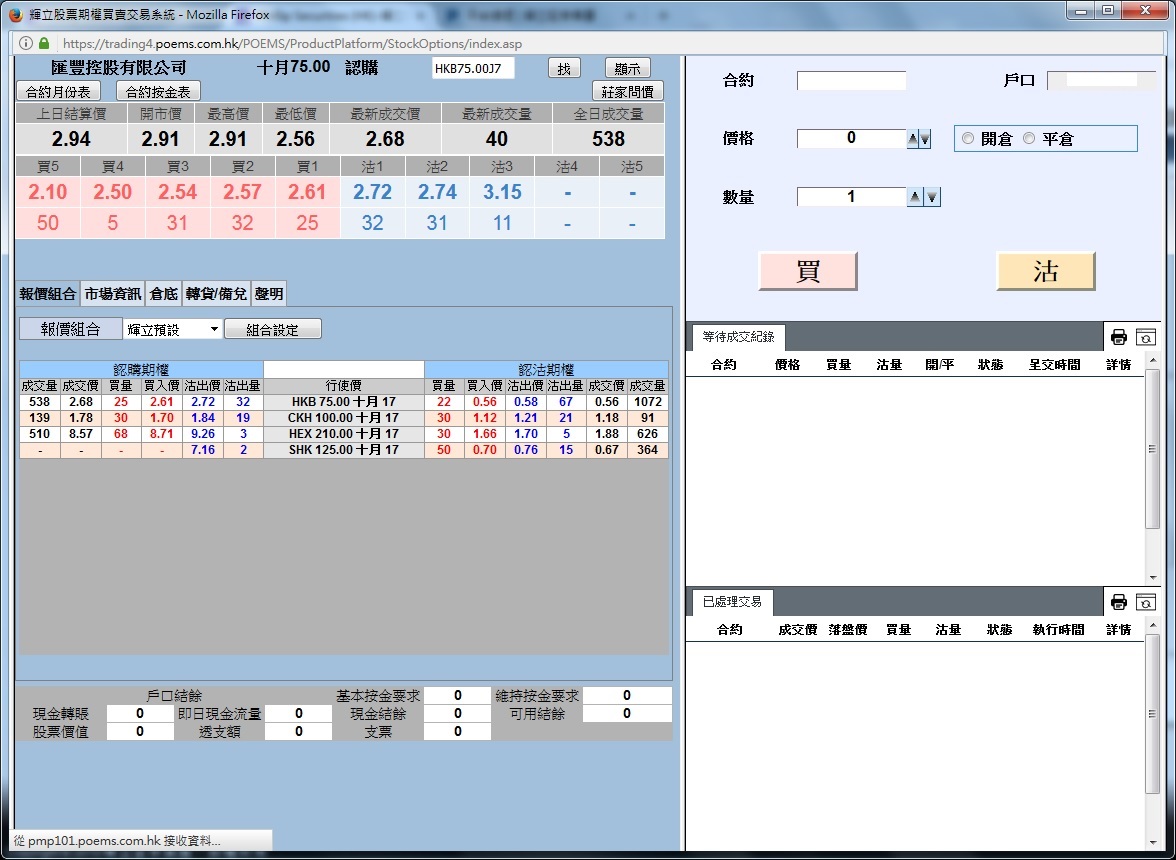
Task: Increase 數量 with the up arrow
Action: pos(914,198)
